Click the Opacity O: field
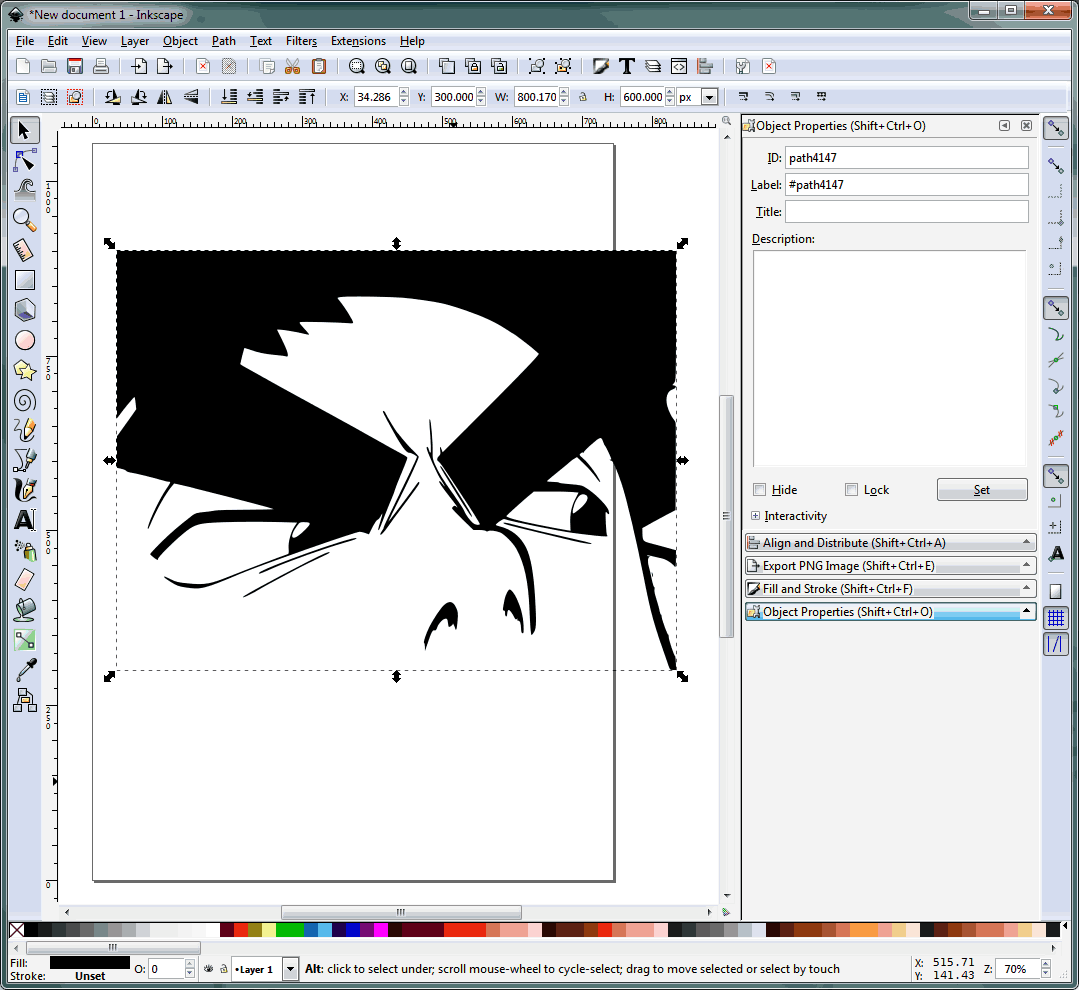 click(x=167, y=969)
